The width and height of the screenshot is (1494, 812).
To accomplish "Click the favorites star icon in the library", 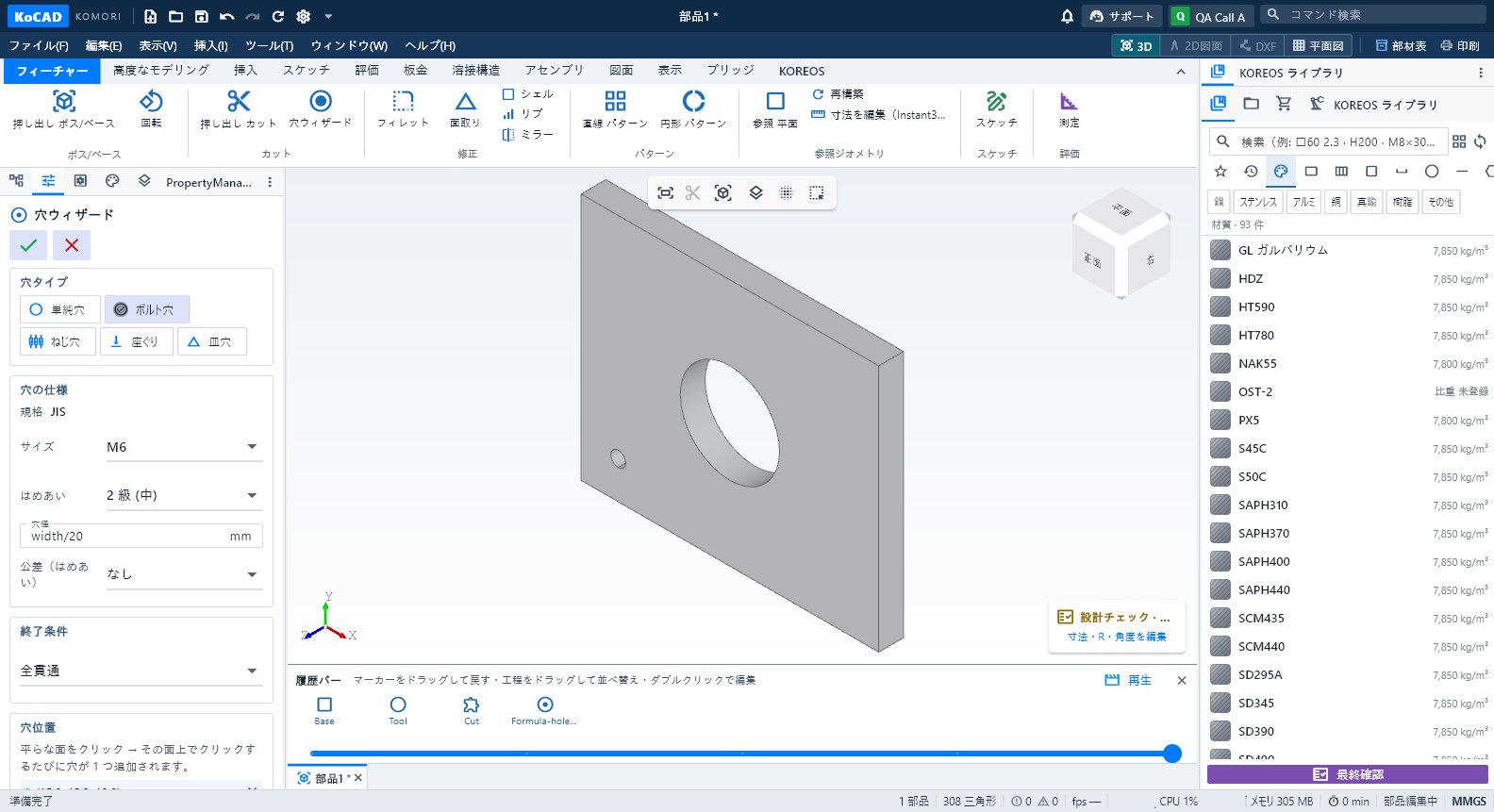I will [x=1220, y=171].
